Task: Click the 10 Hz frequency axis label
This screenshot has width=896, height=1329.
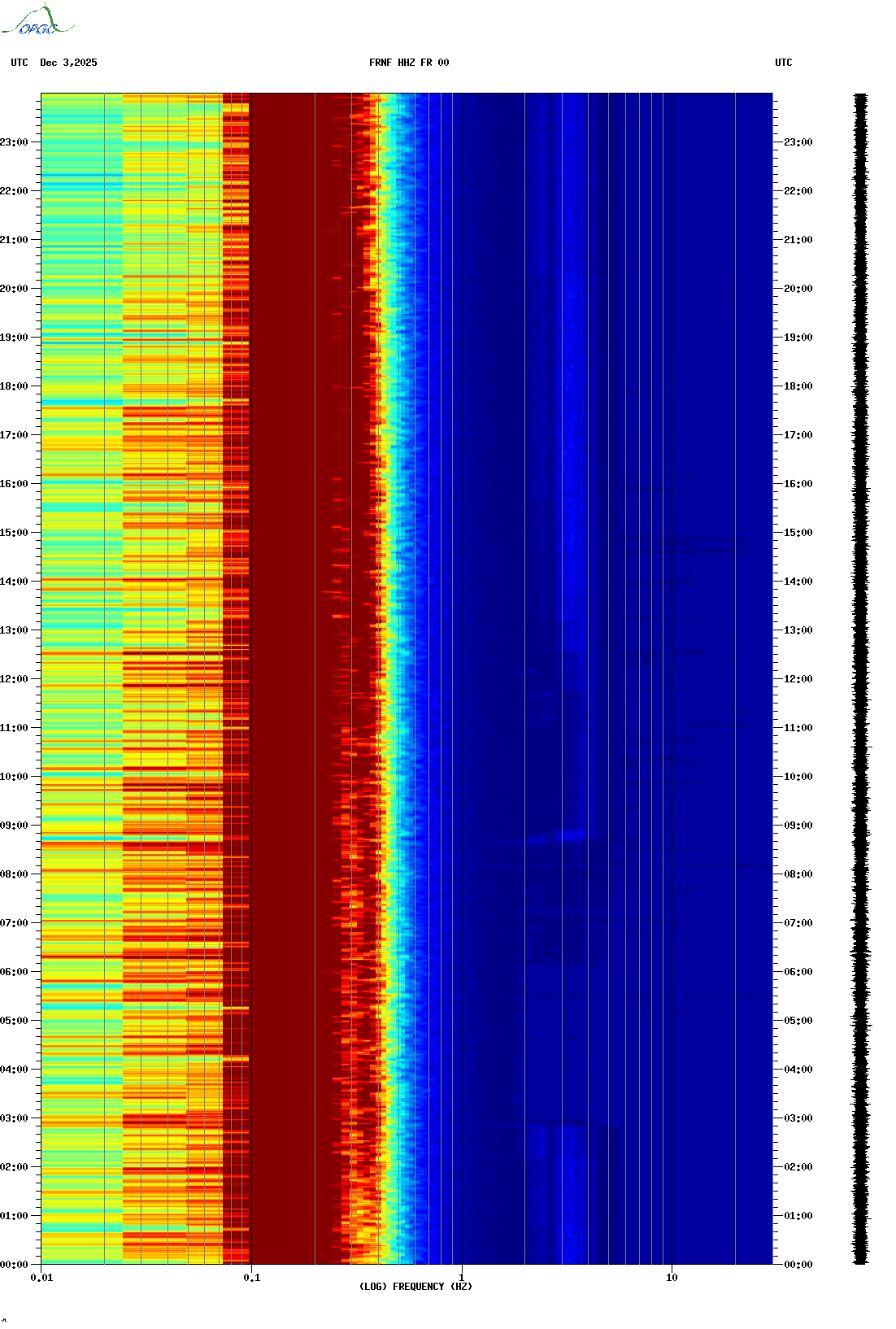Action: [x=672, y=1278]
